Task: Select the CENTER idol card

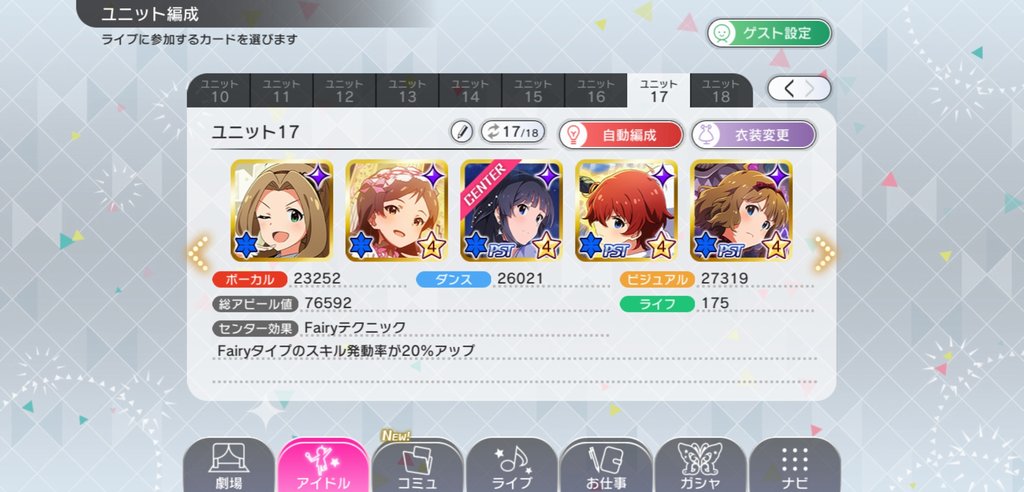Action: [x=511, y=210]
